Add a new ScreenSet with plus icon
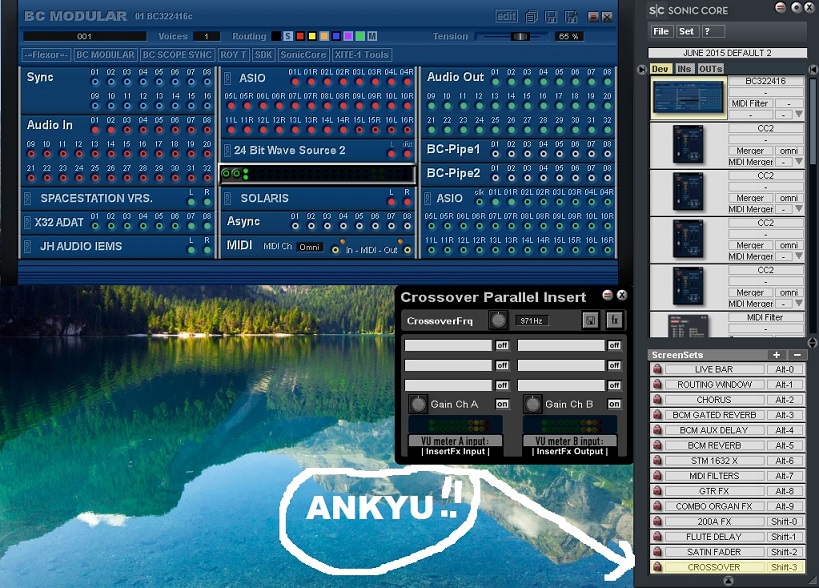 click(776, 355)
